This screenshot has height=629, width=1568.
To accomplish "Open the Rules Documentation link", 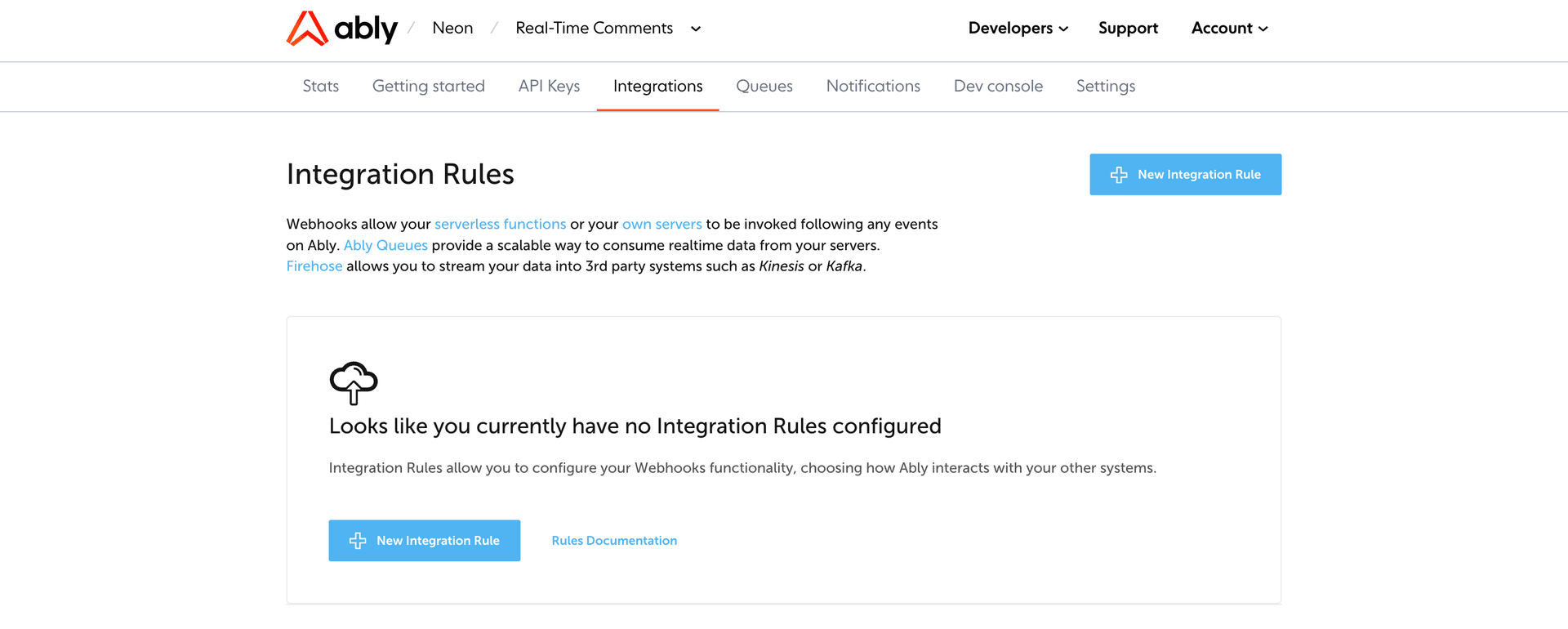I will pyautogui.click(x=614, y=541).
